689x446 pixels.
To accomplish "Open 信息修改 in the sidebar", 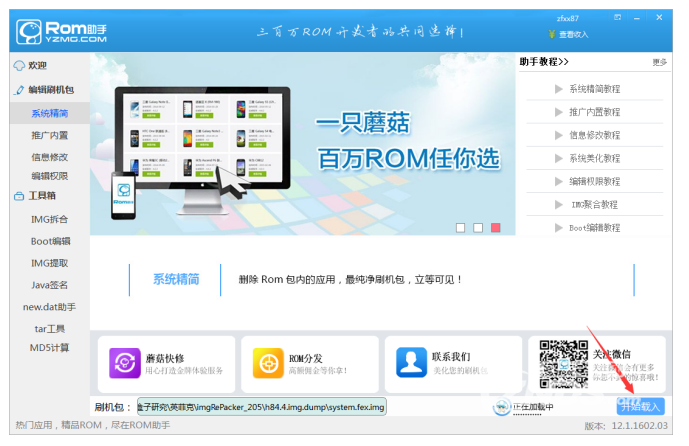I will point(50,157).
